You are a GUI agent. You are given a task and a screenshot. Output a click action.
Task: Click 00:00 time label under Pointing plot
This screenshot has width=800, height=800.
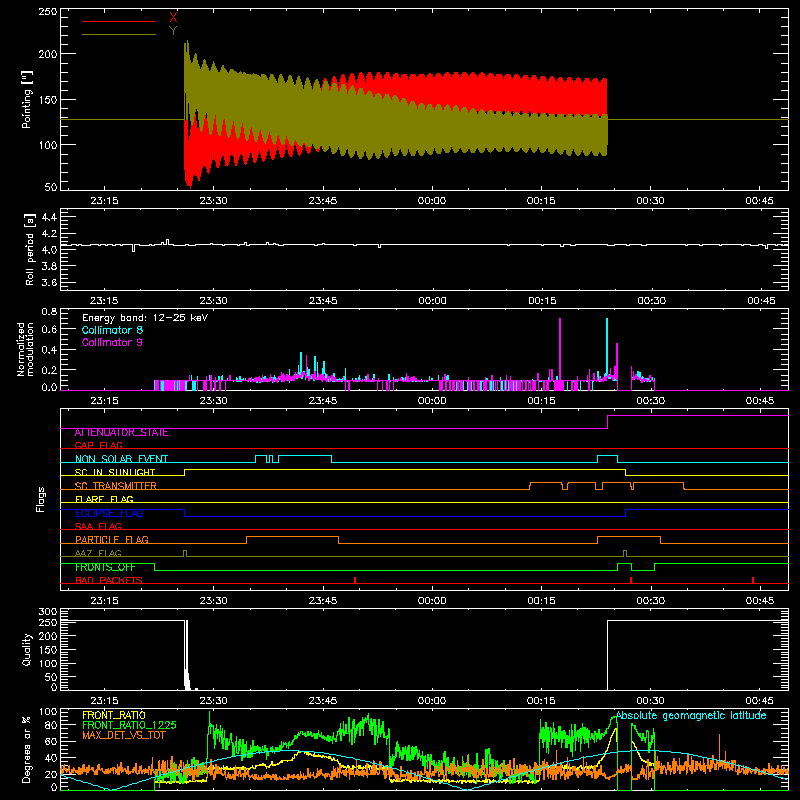[x=432, y=201]
